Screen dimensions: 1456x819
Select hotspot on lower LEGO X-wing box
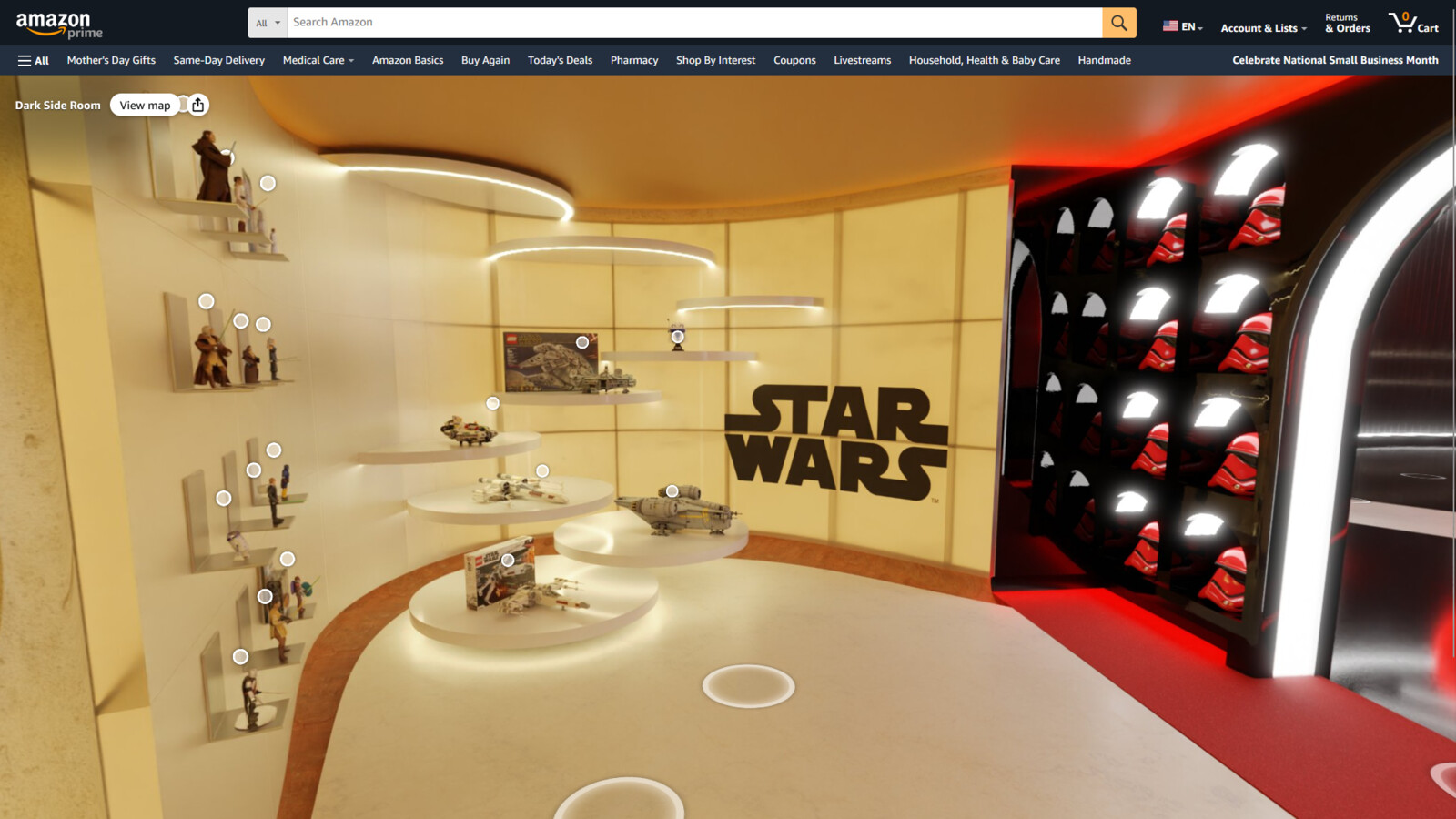508,560
